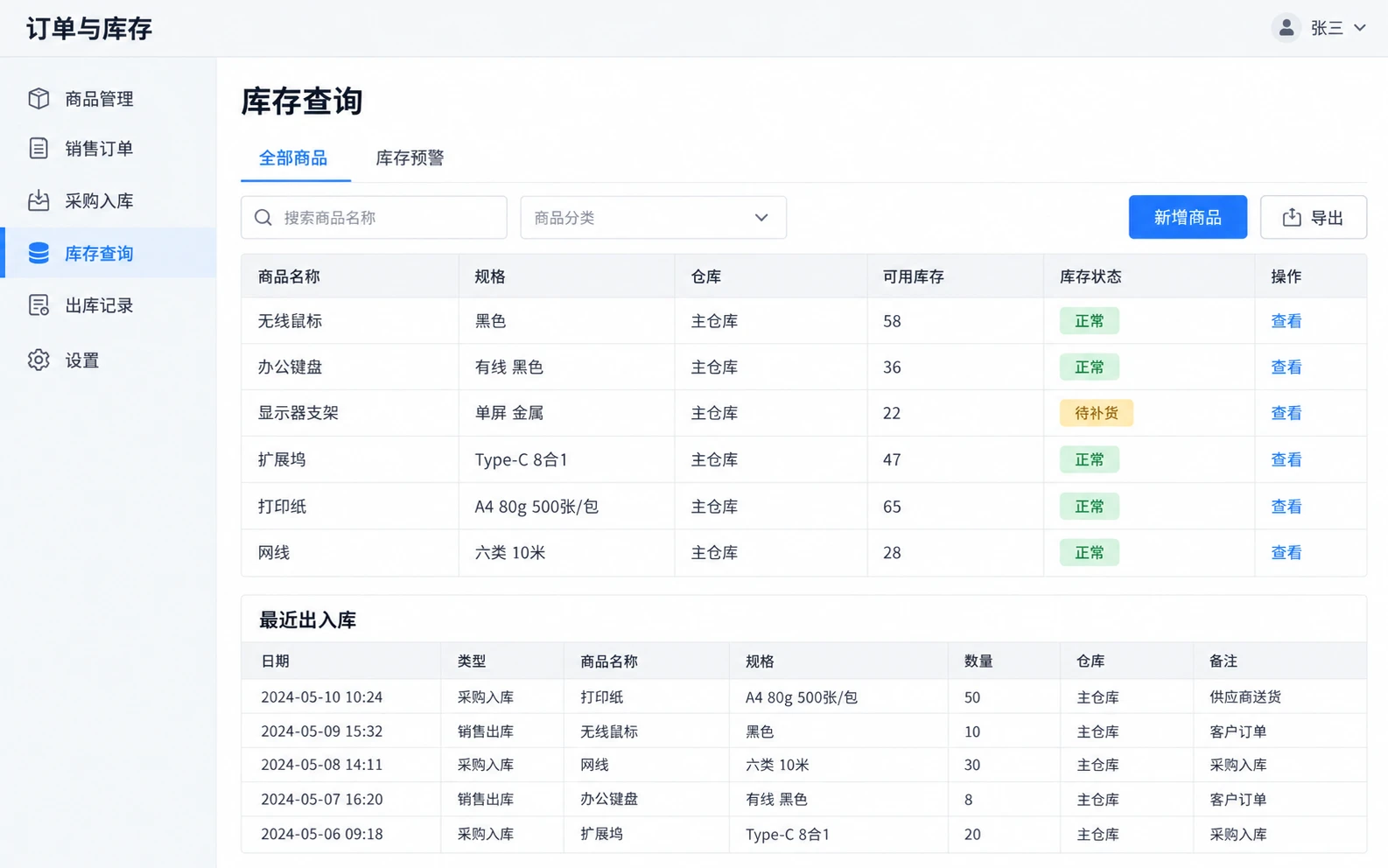
Task: Click the 最近出入库 section title
Action: [307, 620]
